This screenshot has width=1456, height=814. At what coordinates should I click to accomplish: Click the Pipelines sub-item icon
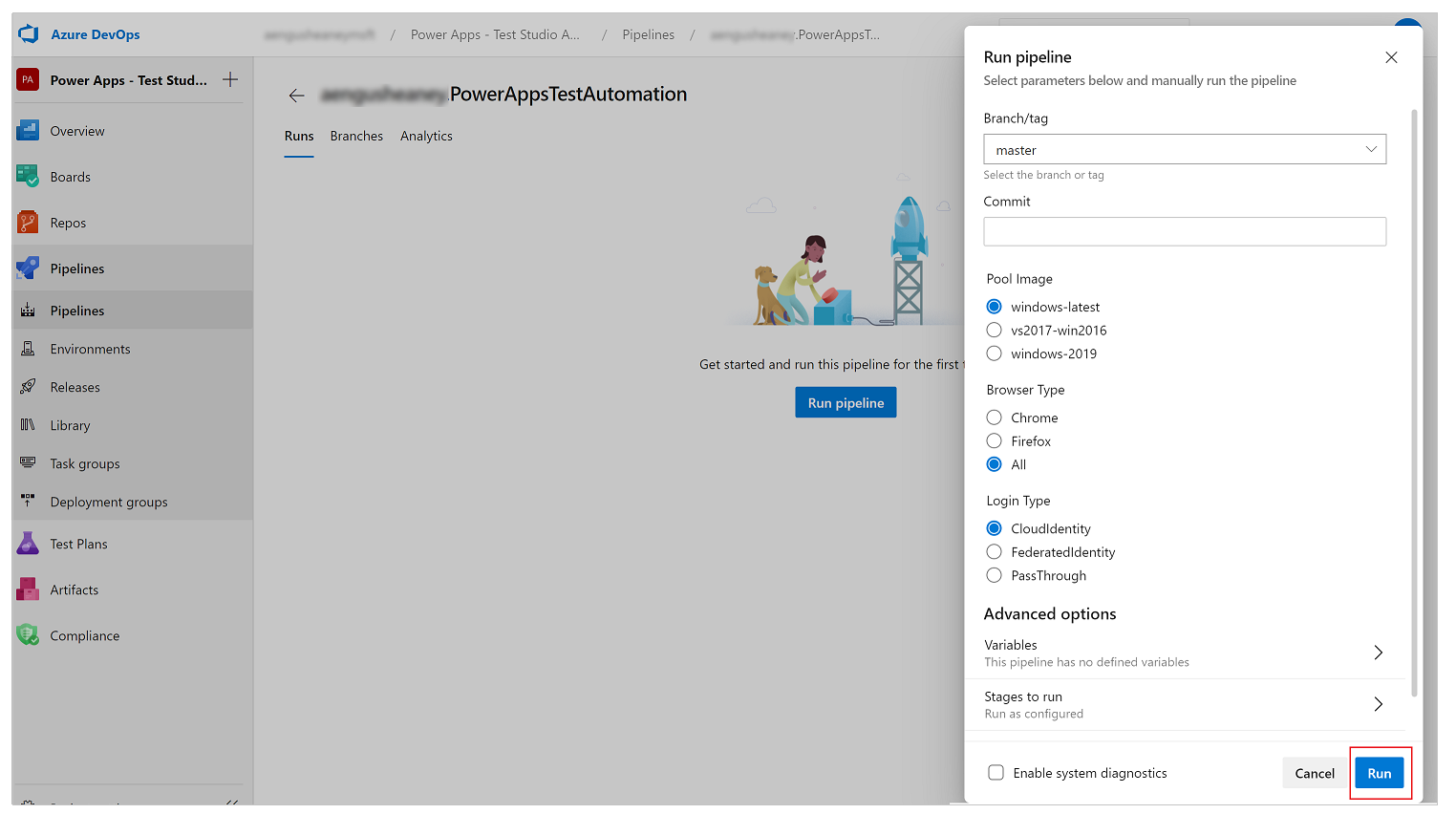click(x=28, y=311)
